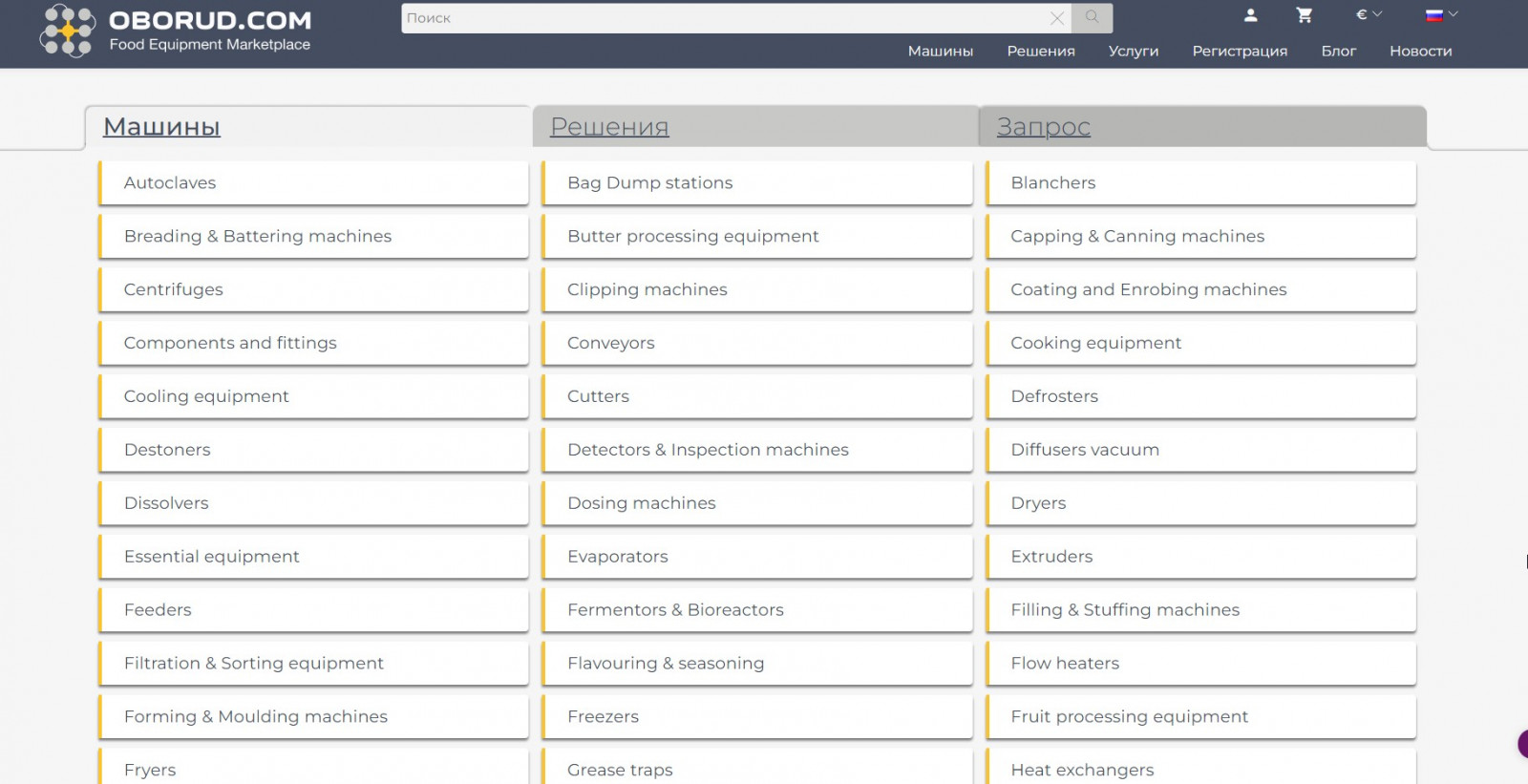This screenshot has height=784, width=1528.
Task: Open the Russian flag language dropdown
Action: [1441, 14]
